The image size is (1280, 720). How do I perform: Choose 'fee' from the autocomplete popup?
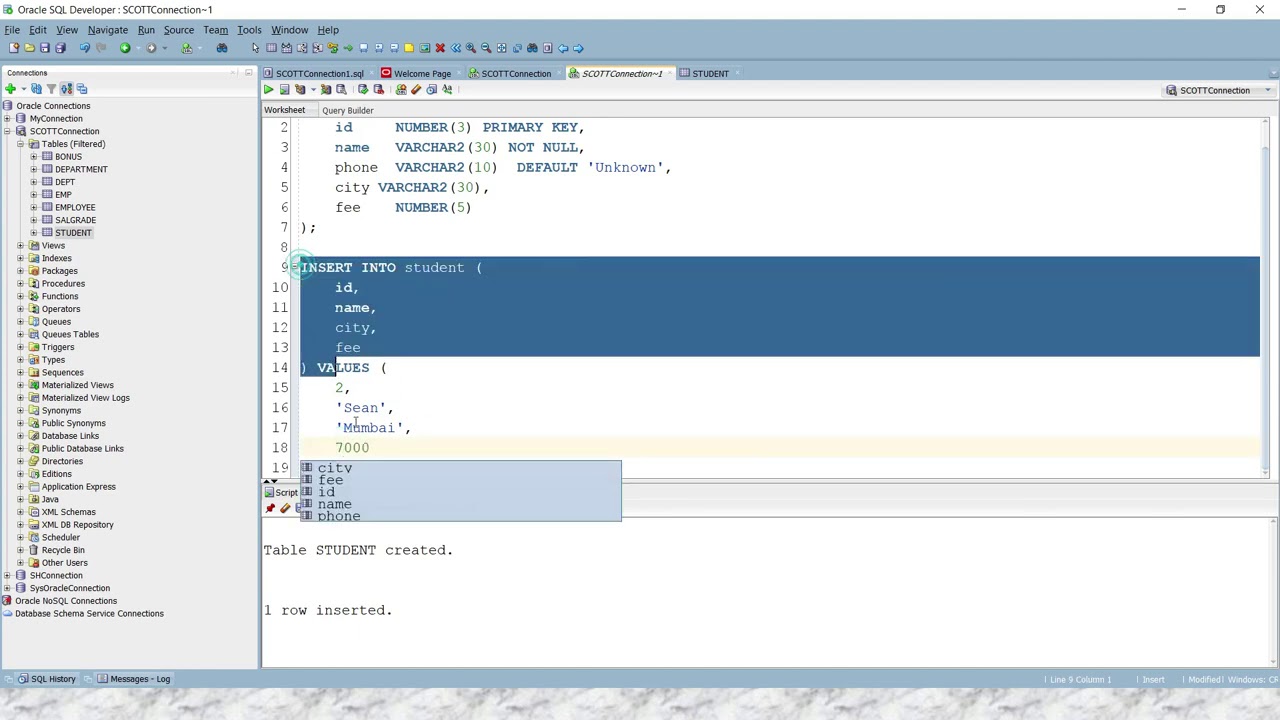(460, 480)
